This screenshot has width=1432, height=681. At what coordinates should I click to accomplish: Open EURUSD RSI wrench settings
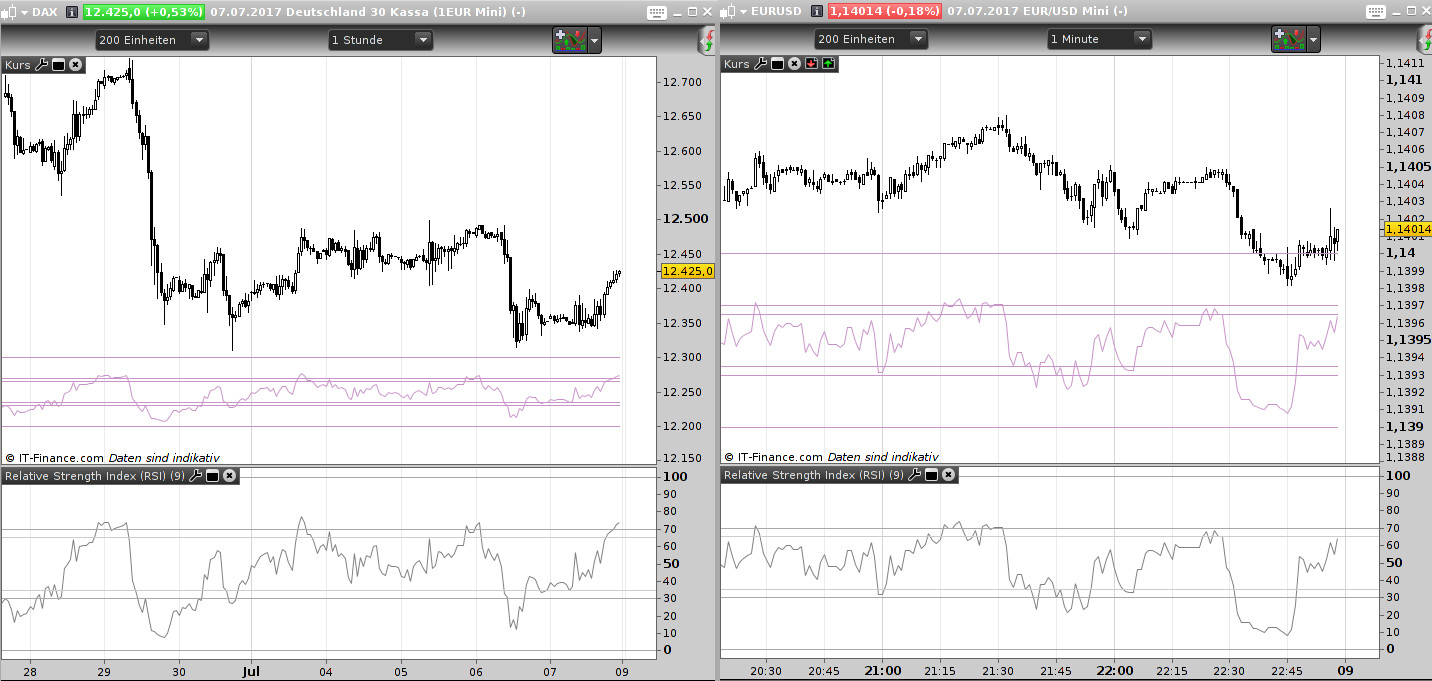click(914, 475)
